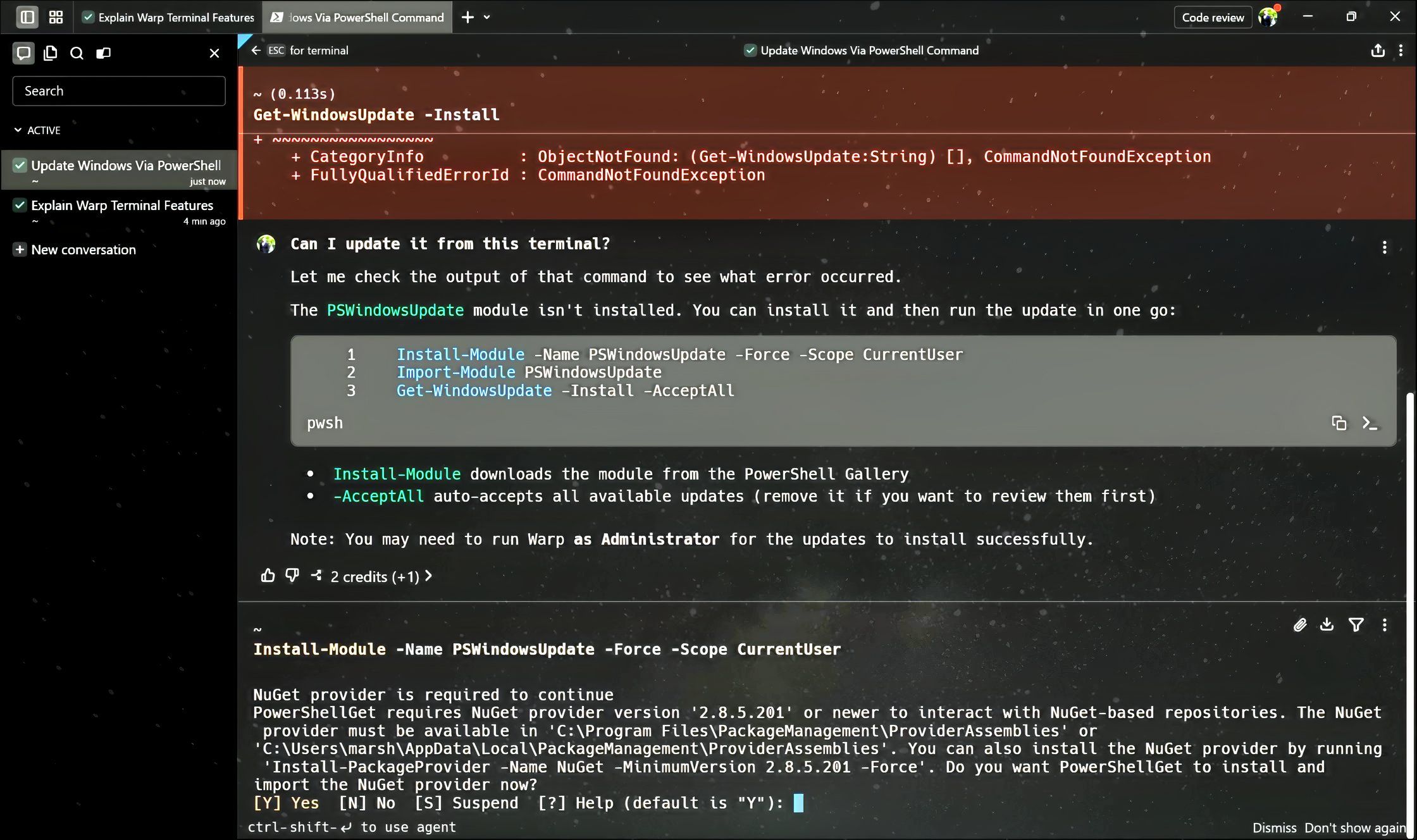
Task: Click the fork icon beside credits
Action: 316,575
